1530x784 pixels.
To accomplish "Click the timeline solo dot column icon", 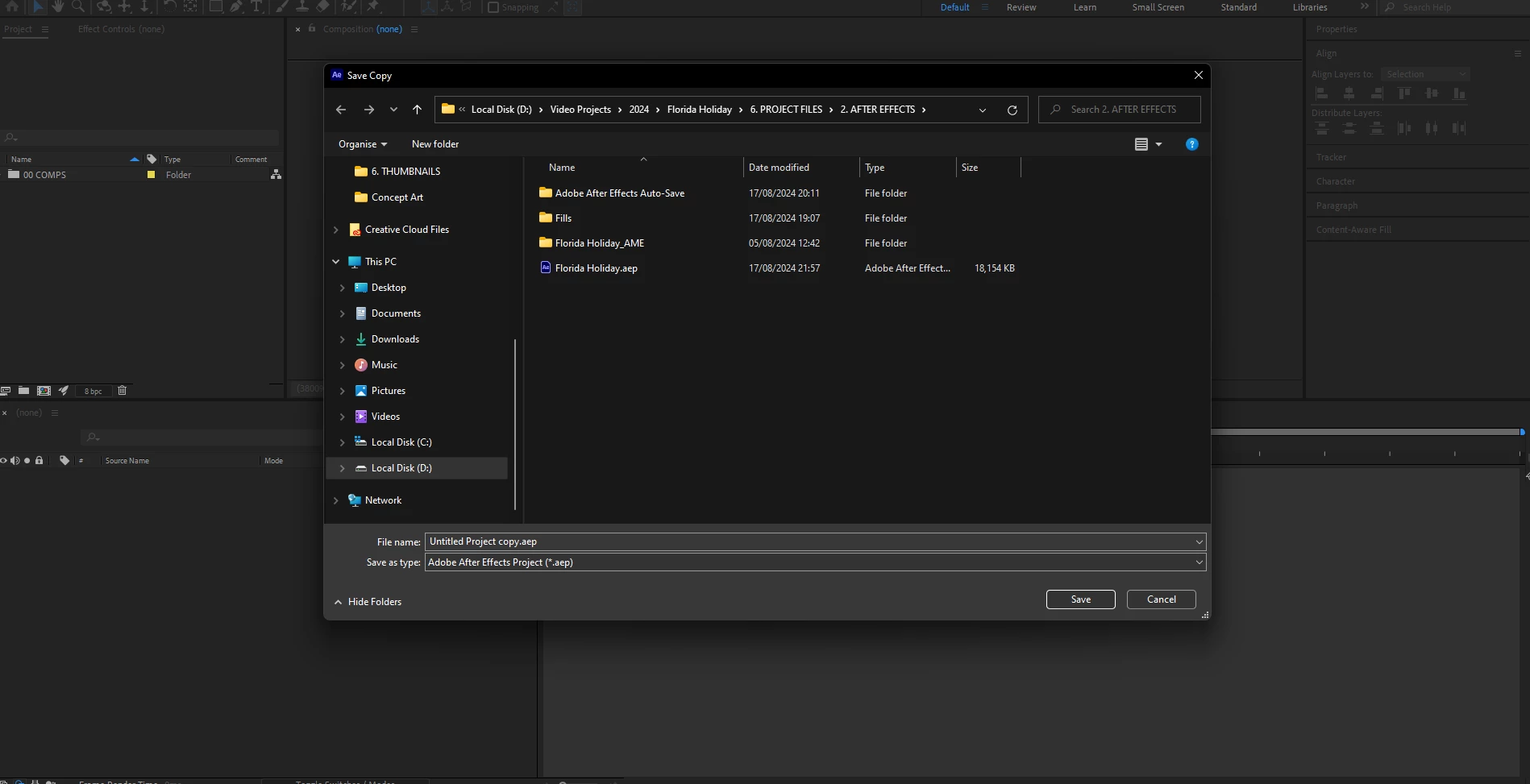I will tap(27, 461).
